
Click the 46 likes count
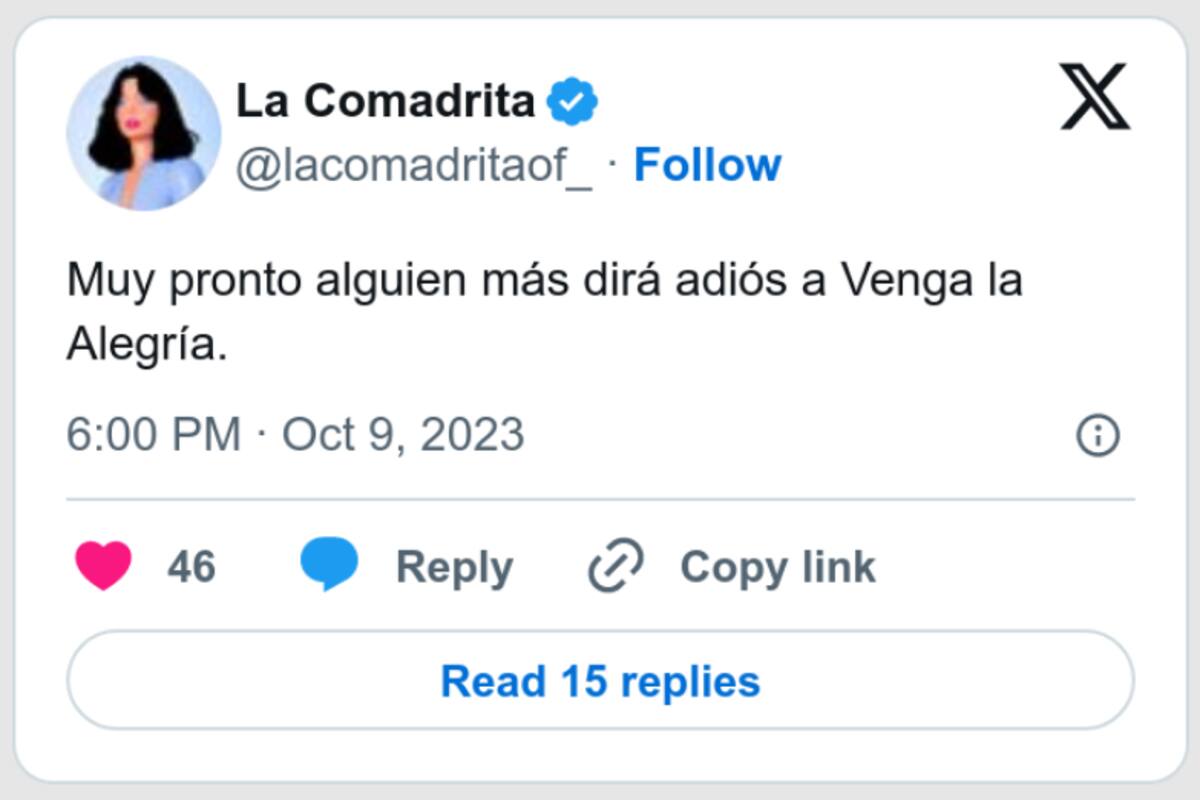tap(191, 567)
